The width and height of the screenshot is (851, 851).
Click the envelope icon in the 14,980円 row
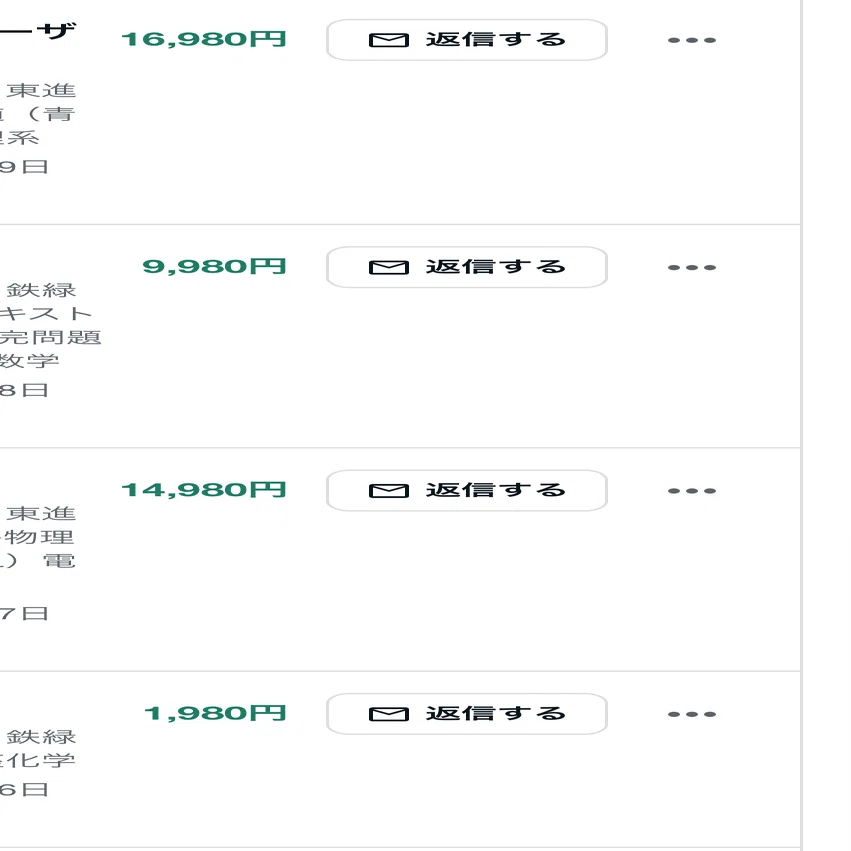(x=389, y=491)
